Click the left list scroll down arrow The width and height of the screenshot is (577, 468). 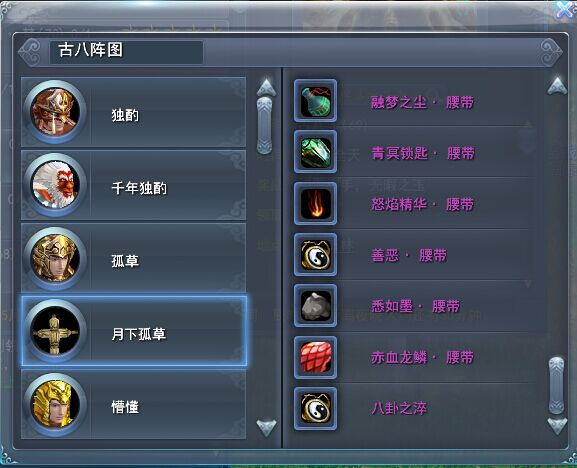tap(266, 428)
